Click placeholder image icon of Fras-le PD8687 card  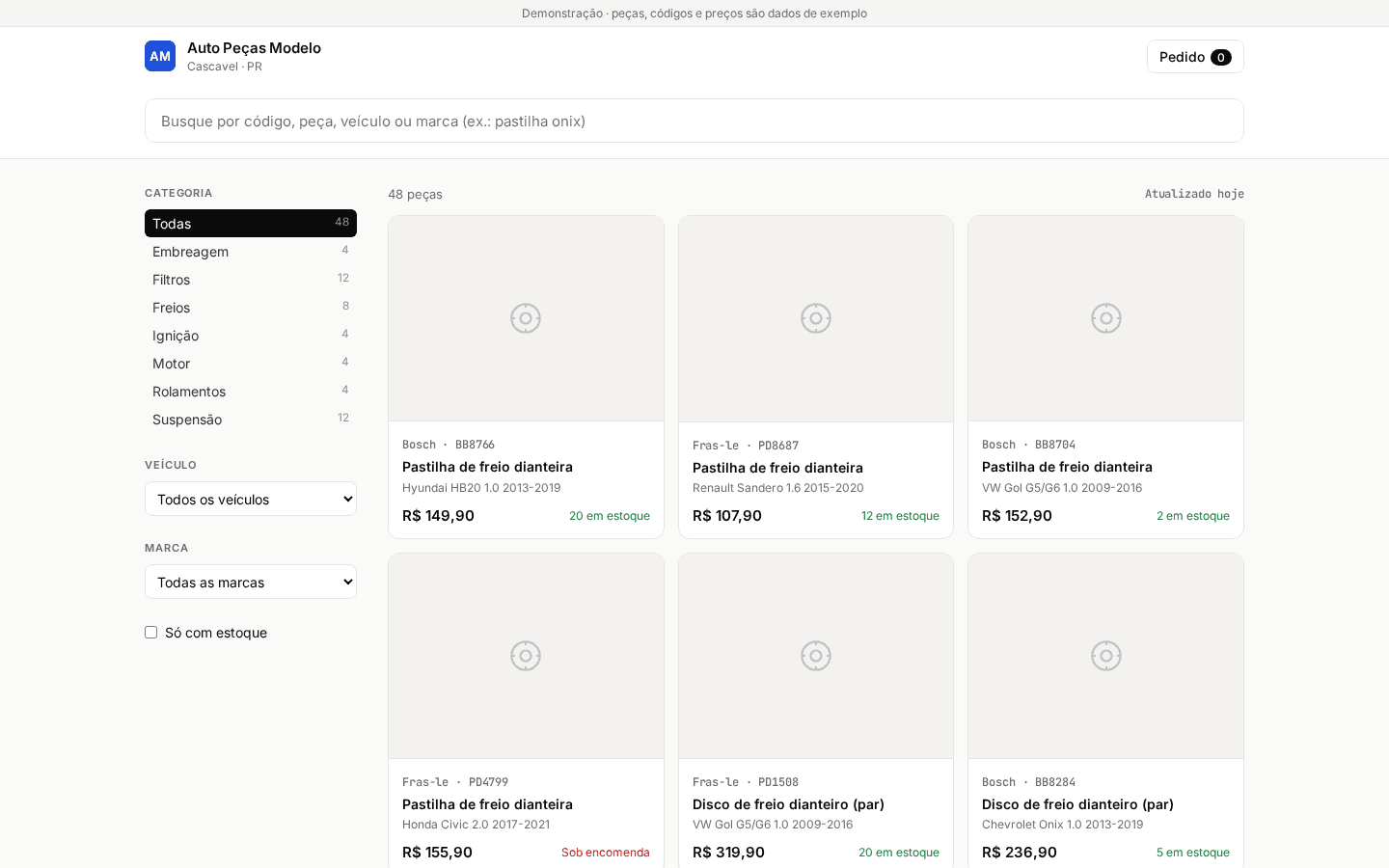coord(816,318)
